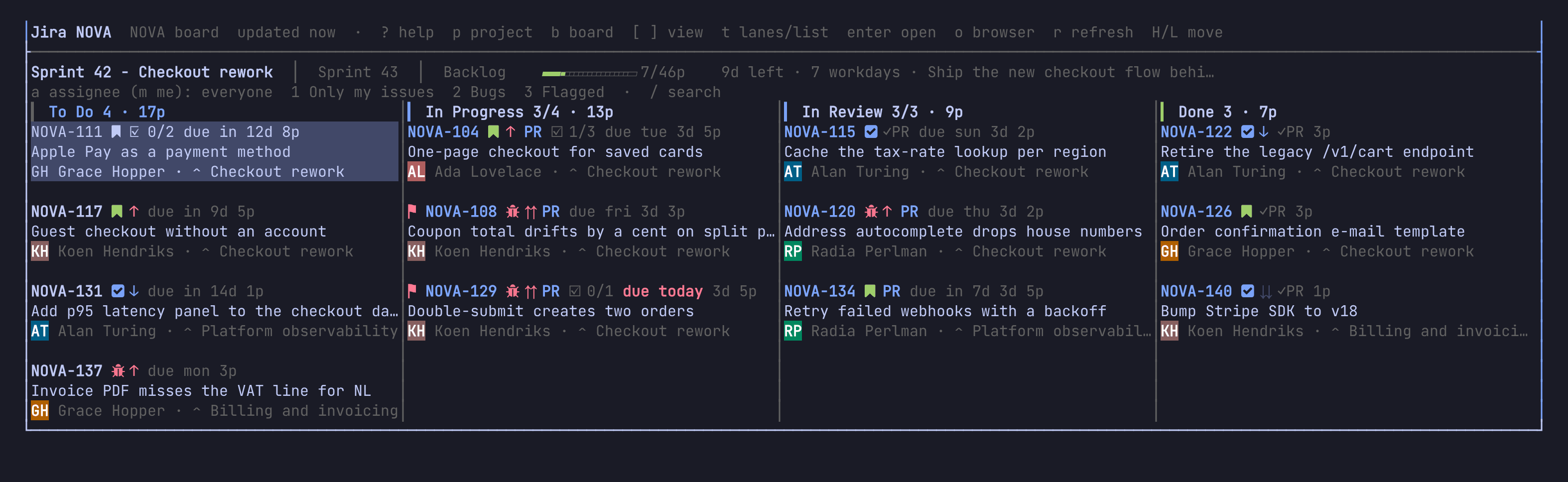Switch to the Sprint 43 tab
Screen dimensions: 1568x482
click(358, 72)
